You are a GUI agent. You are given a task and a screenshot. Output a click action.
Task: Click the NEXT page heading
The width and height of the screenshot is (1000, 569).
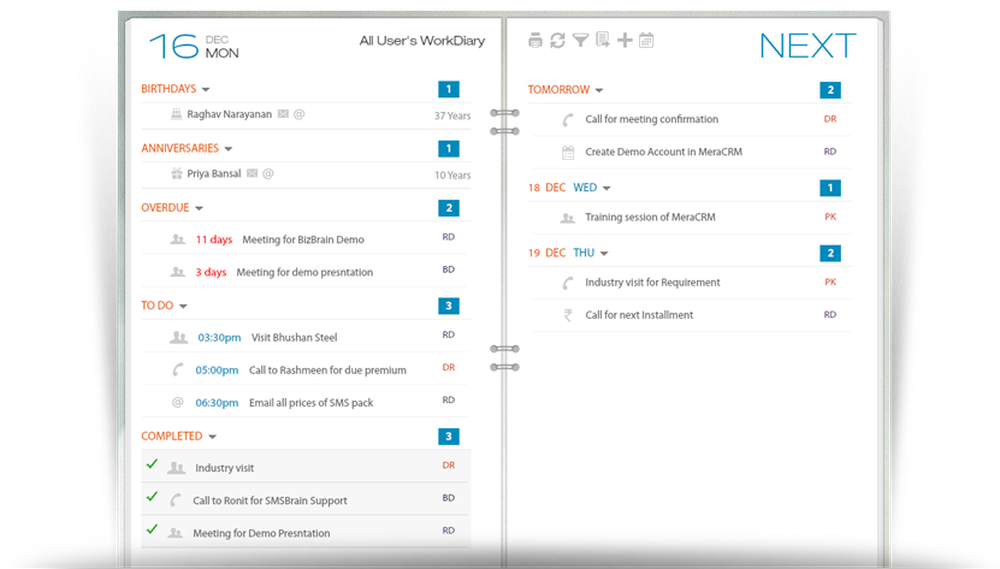point(808,46)
